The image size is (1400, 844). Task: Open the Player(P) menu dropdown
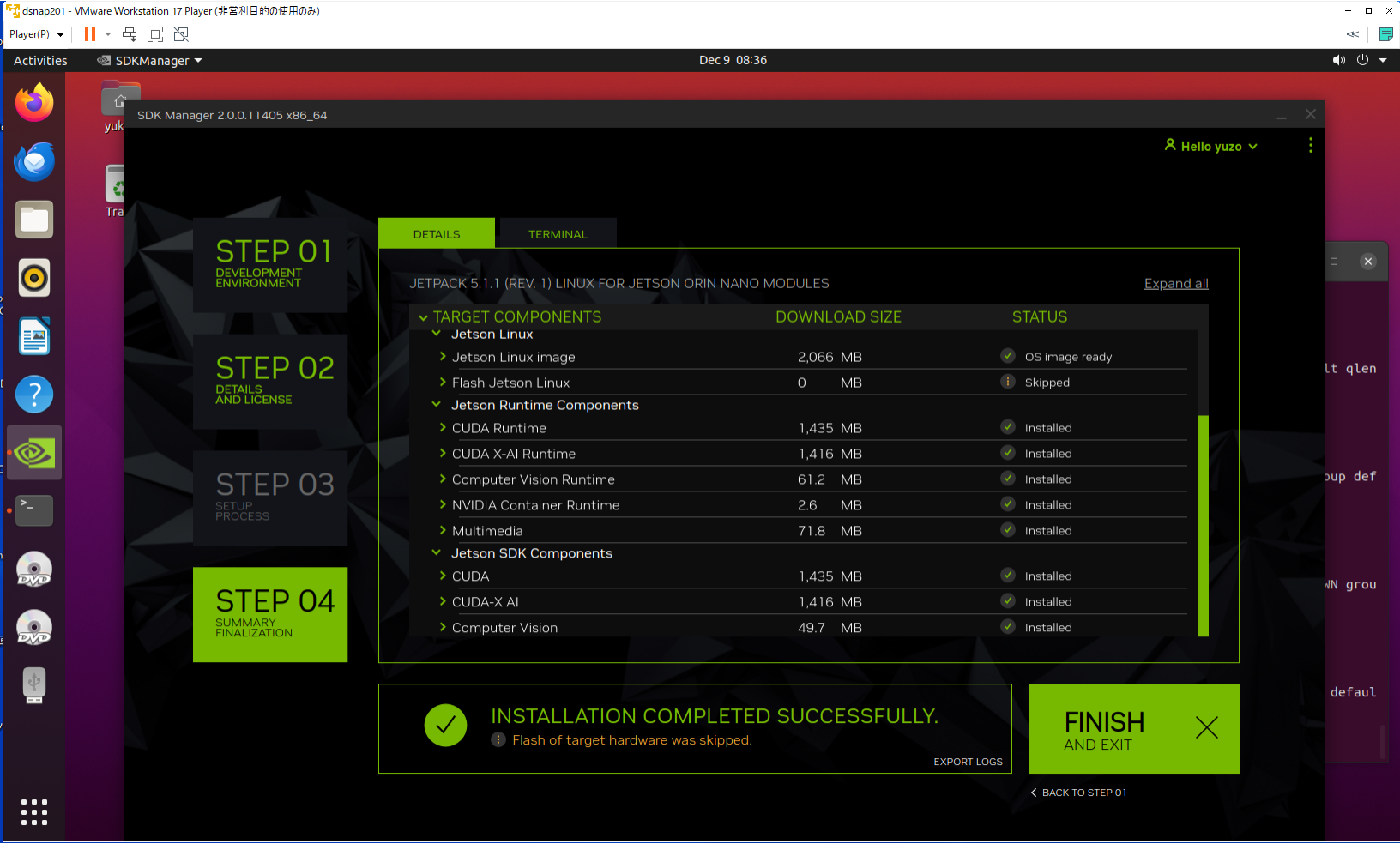click(x=36, y=34)
